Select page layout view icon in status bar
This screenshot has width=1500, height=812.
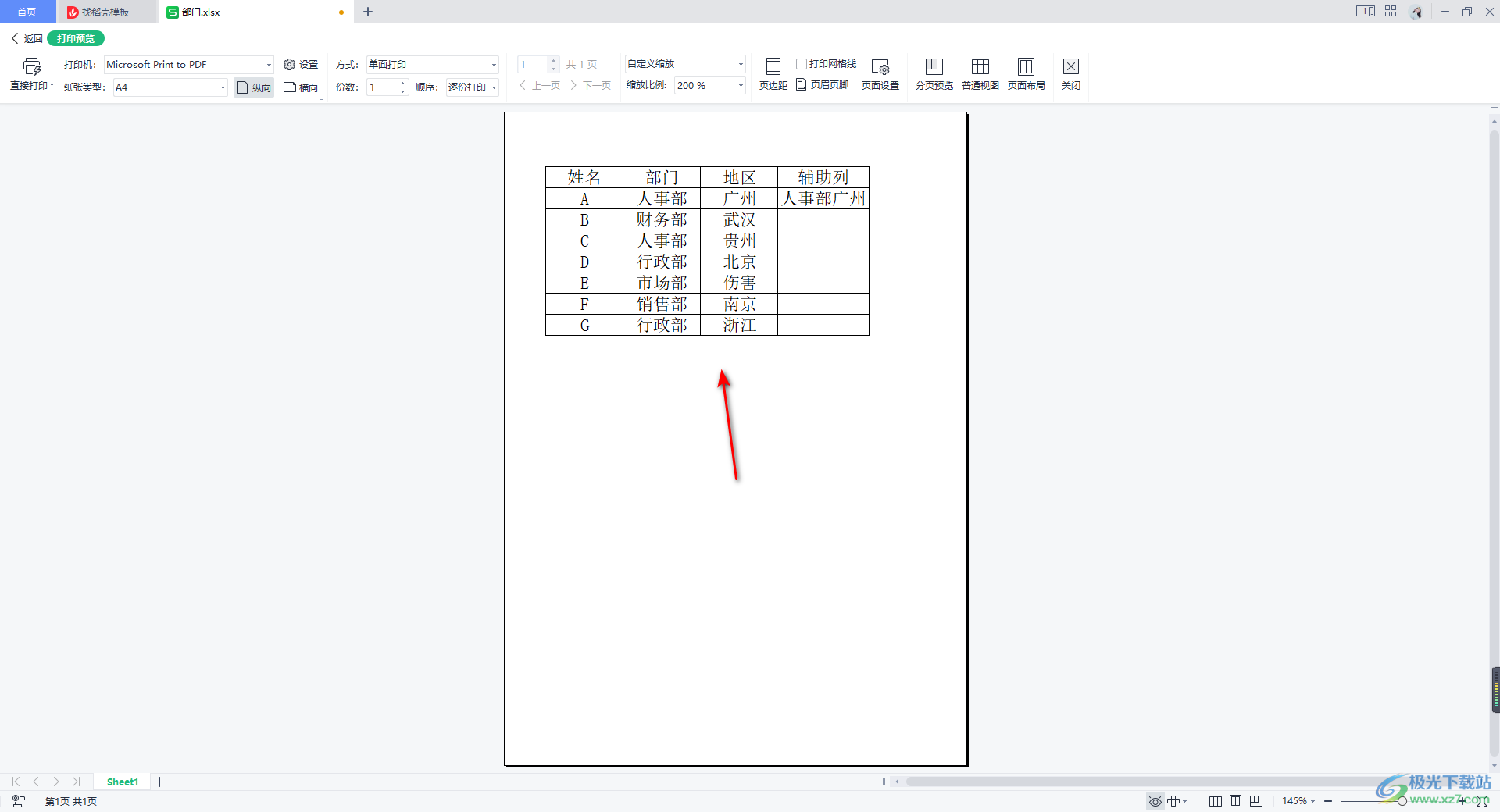point(1235,801)
